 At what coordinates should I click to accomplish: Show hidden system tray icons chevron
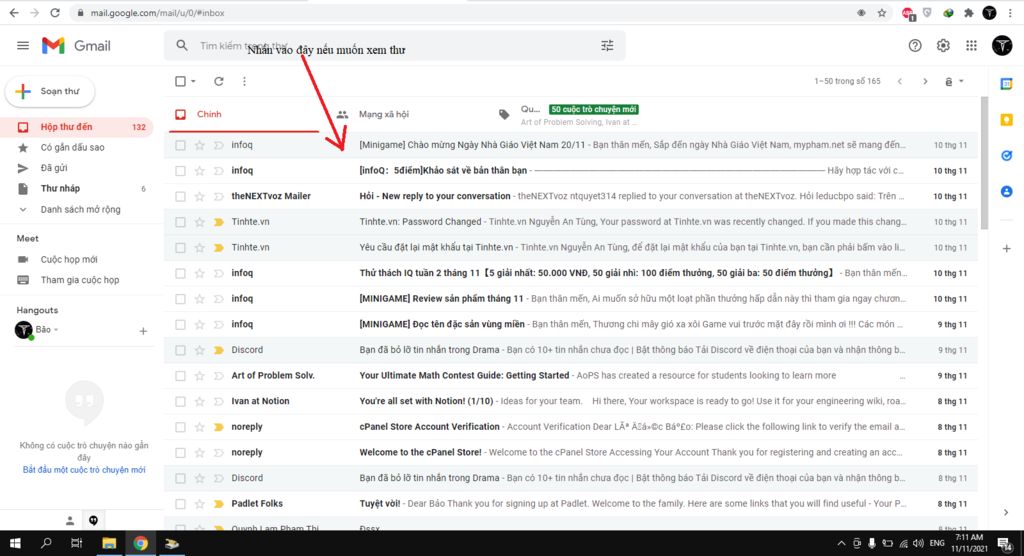(841, 543)
